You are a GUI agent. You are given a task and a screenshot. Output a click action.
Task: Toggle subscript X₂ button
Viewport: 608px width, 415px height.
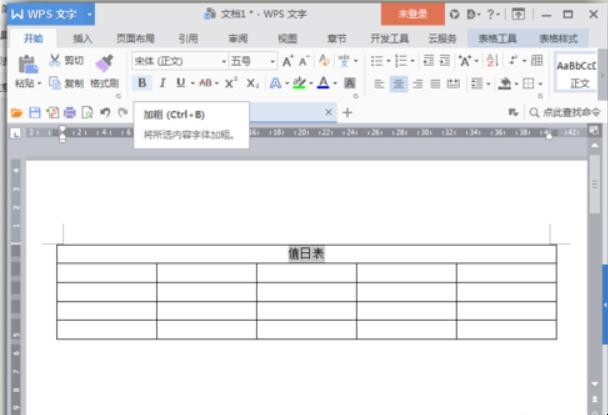253,83
